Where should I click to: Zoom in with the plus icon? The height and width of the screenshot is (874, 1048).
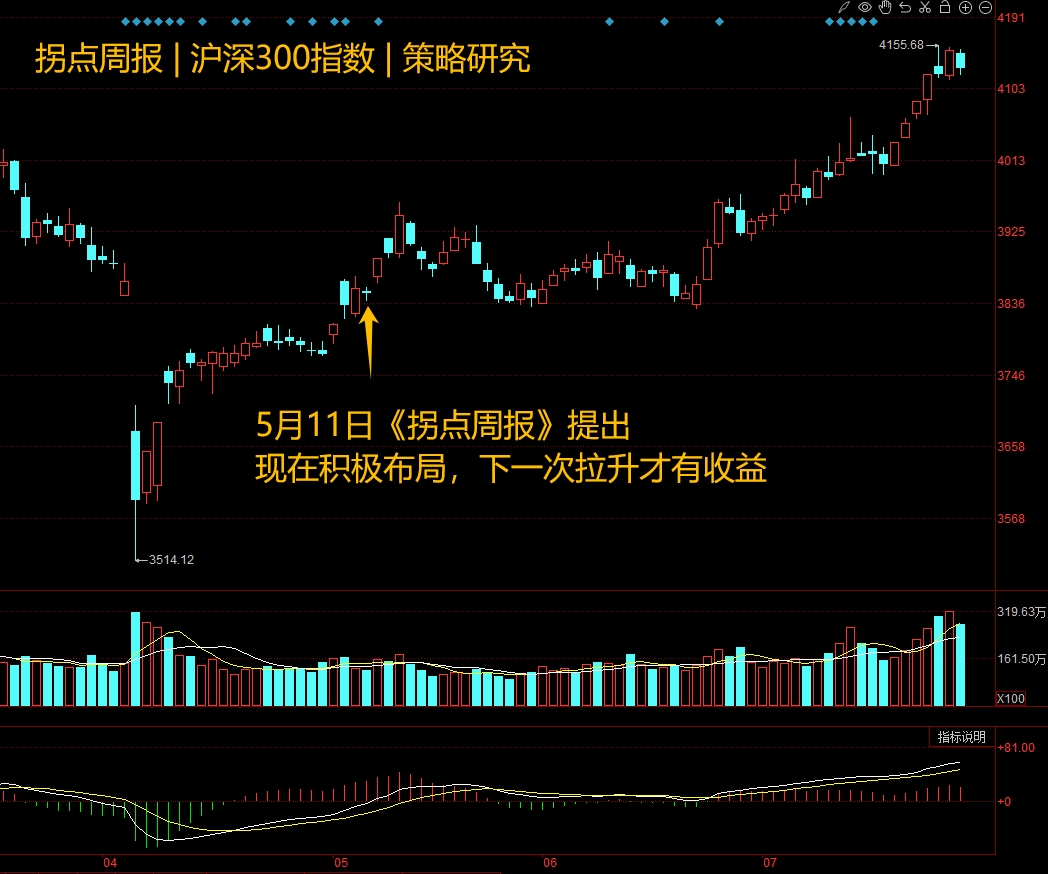point(965,7)
